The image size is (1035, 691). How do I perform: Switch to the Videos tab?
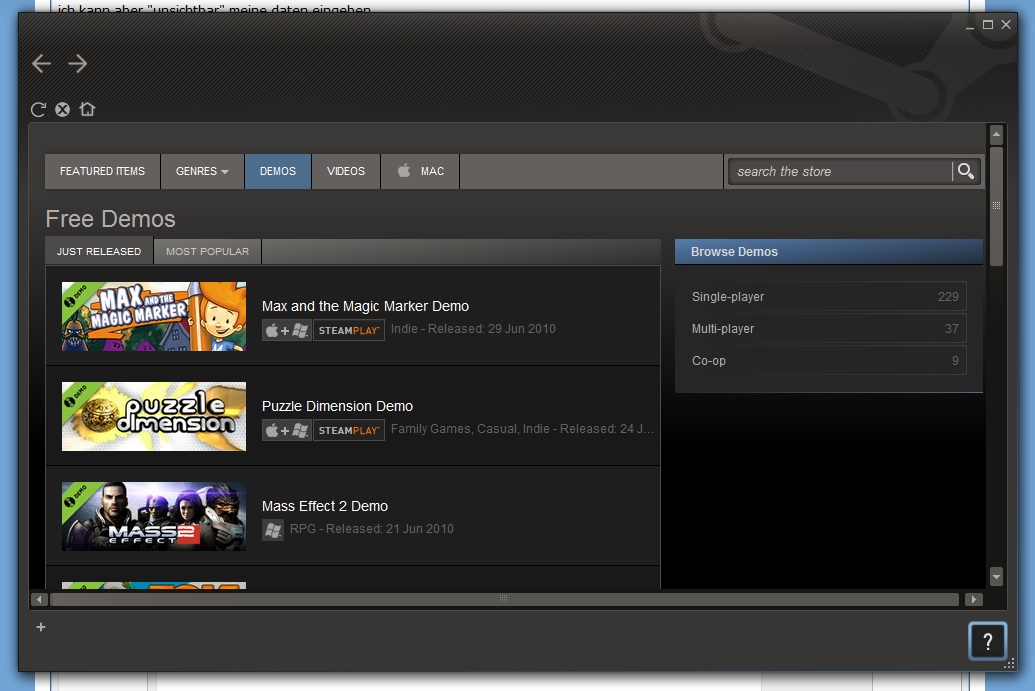346,172
